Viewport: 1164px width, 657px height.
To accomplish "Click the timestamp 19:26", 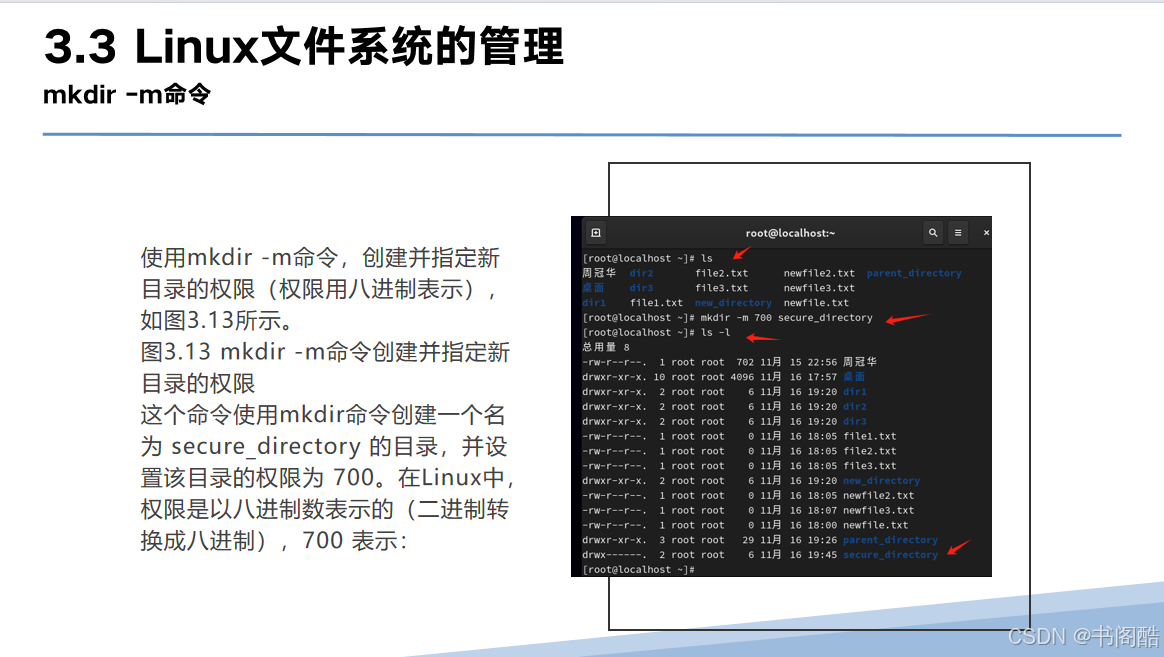I will pos(822,540).
